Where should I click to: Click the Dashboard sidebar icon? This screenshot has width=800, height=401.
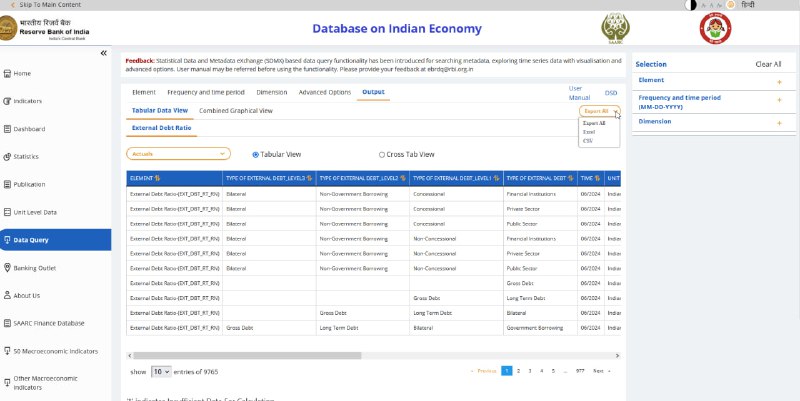pos(7,129)
